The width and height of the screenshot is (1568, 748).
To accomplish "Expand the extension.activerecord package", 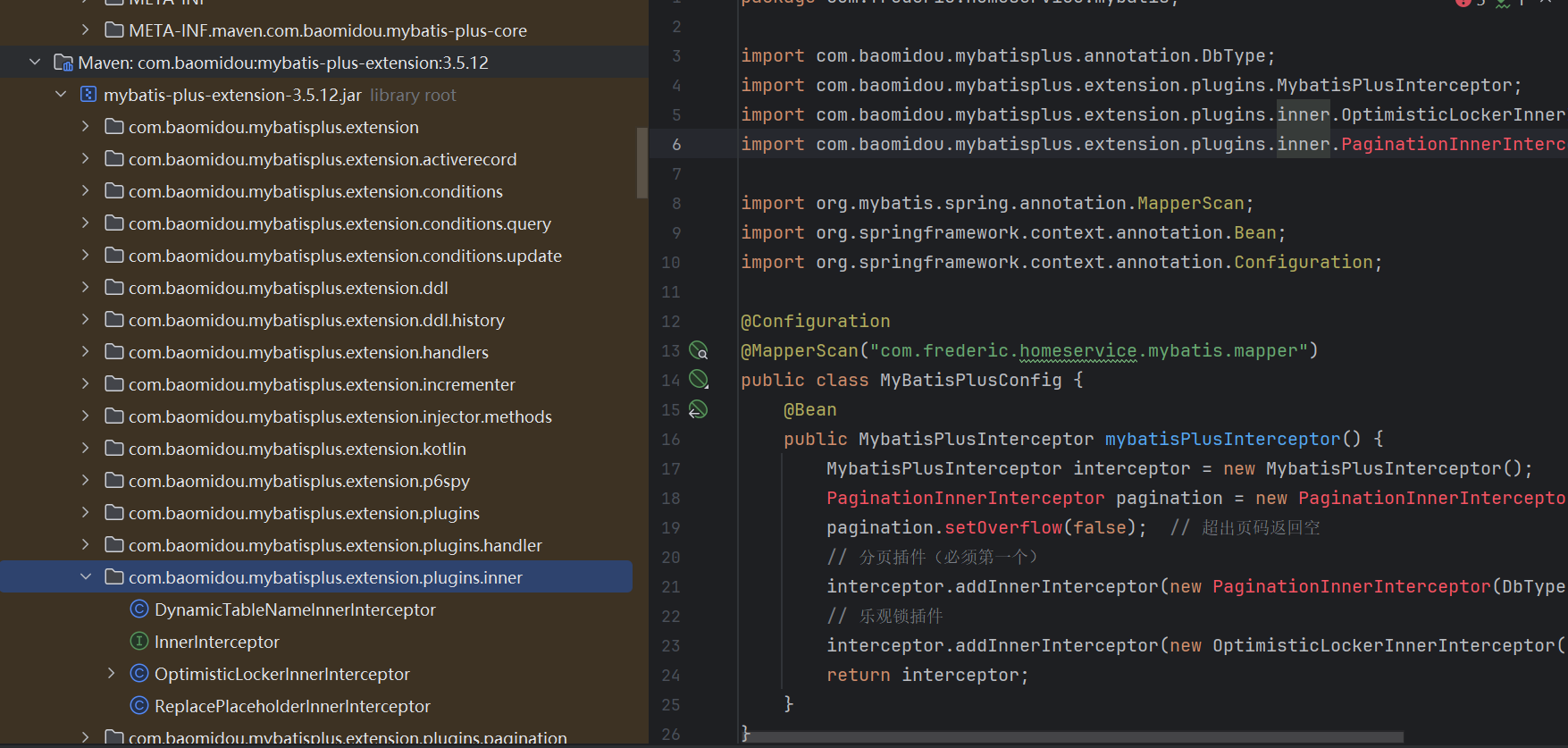I will click(85, 159).
